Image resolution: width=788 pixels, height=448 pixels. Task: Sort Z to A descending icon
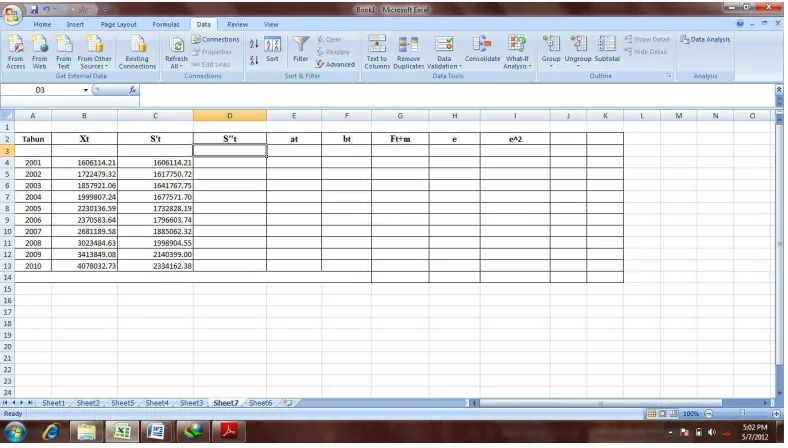254,60
